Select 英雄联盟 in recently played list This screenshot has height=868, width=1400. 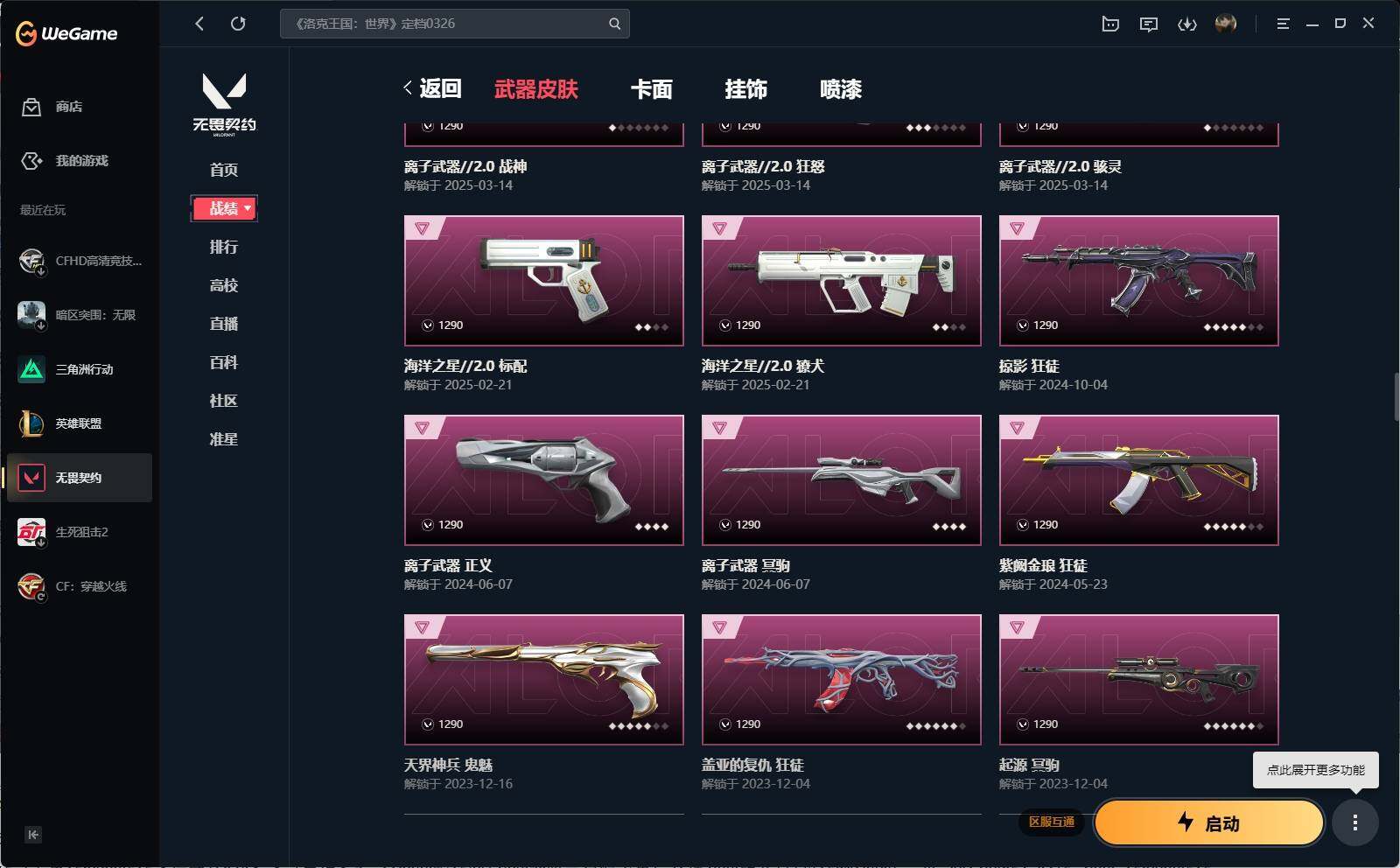(79, 423)
